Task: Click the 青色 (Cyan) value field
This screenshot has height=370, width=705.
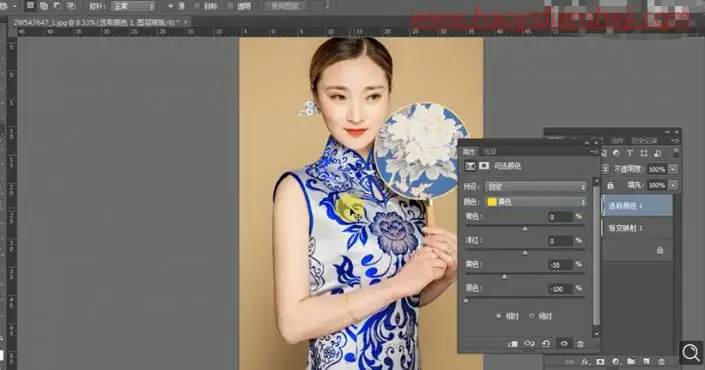Action: coord(560,217)
